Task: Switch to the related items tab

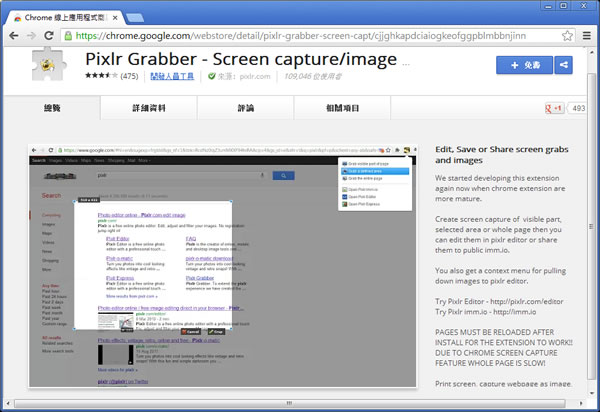Action: point(342,108)
